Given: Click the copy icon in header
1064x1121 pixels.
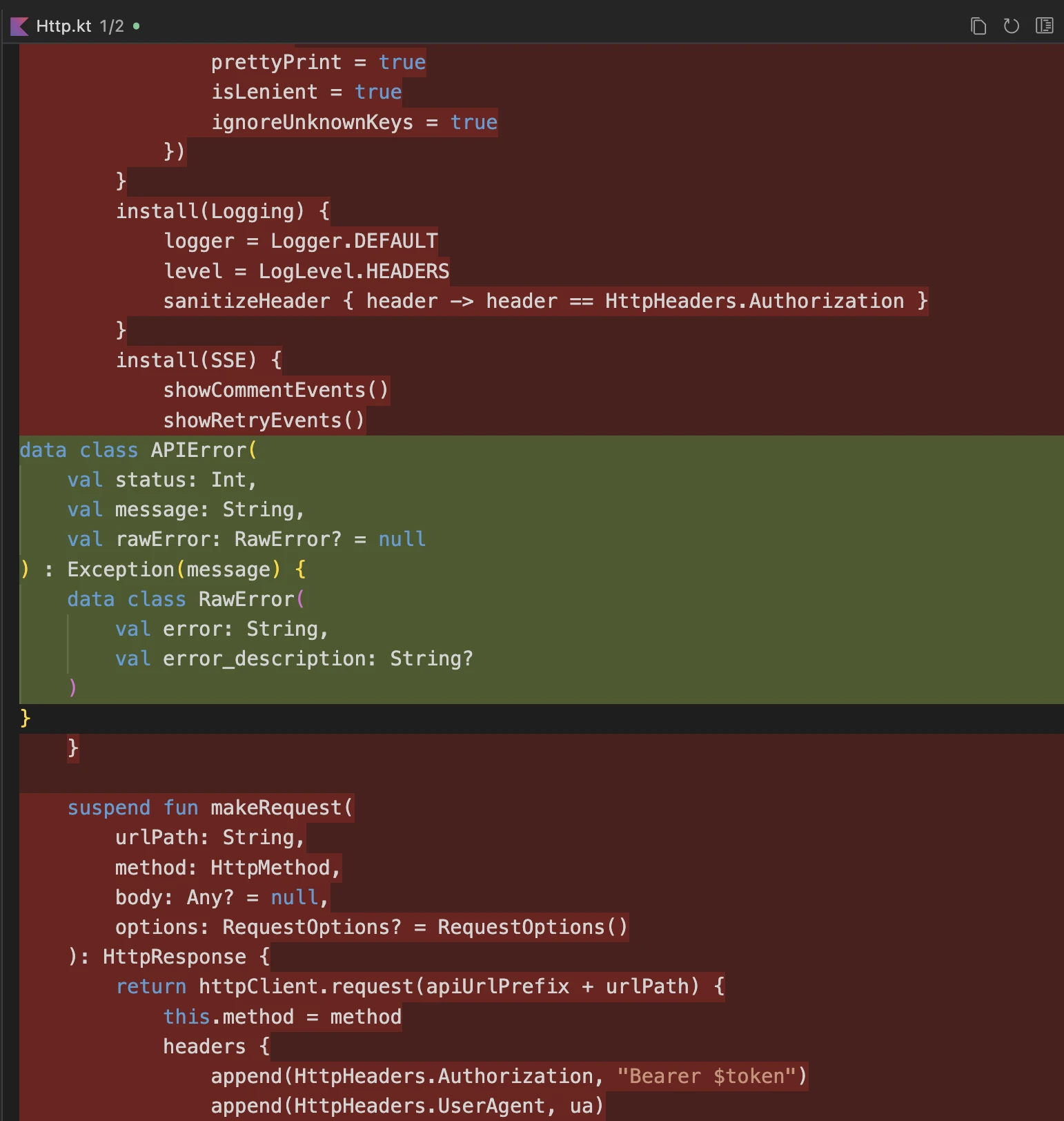Looking at the screenshot, I should [x=978, y=26].
